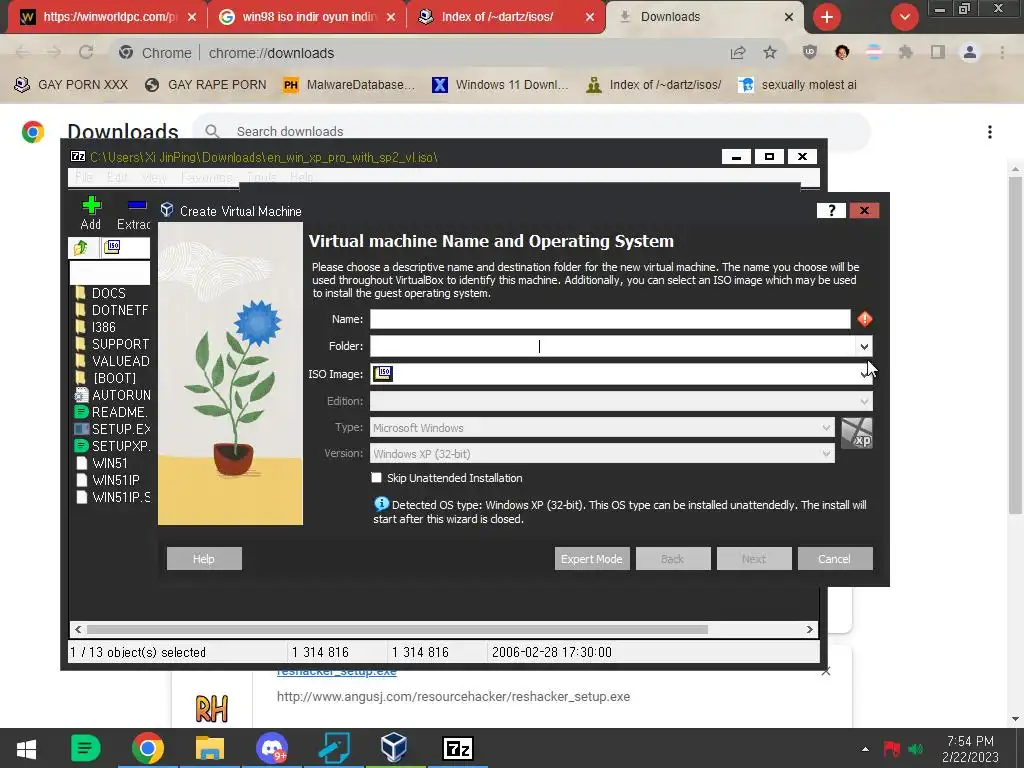Open the Index of /~dartz/isos/ bookmark
1024x768 pixels.
(x=654, y=85)
